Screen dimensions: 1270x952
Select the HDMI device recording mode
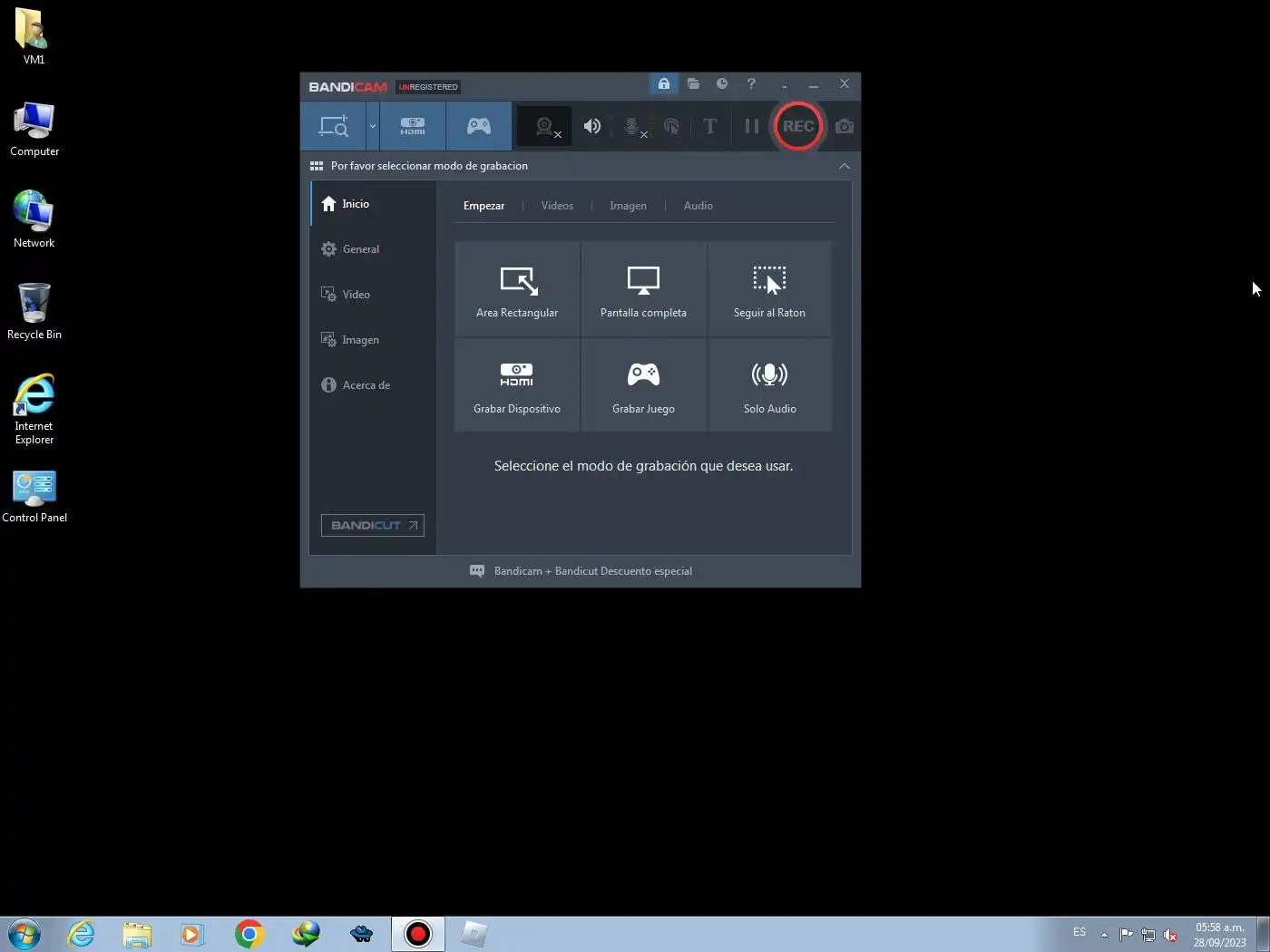point(413,126)
